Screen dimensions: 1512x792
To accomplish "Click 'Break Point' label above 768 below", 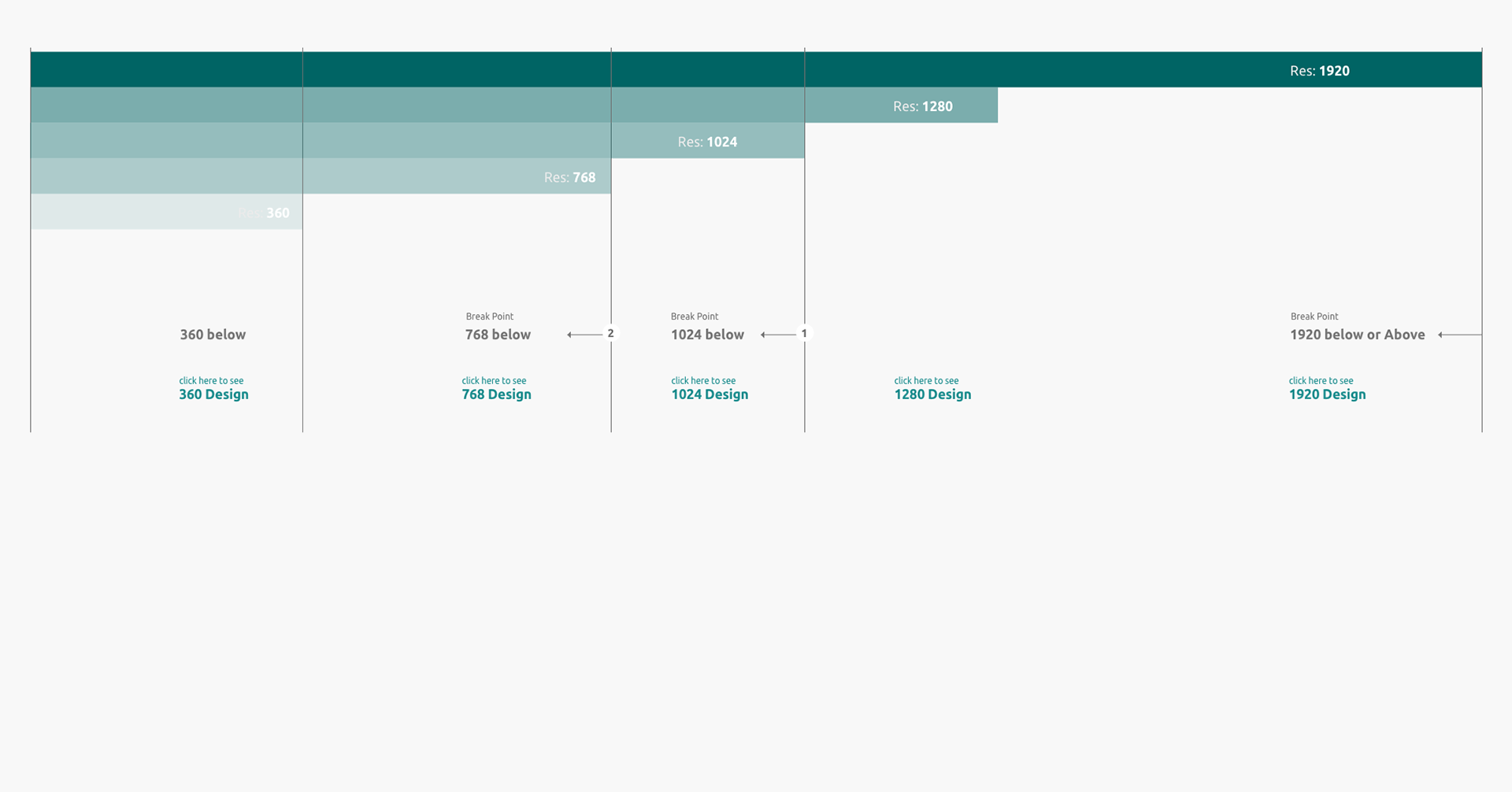I will (489, 316).
